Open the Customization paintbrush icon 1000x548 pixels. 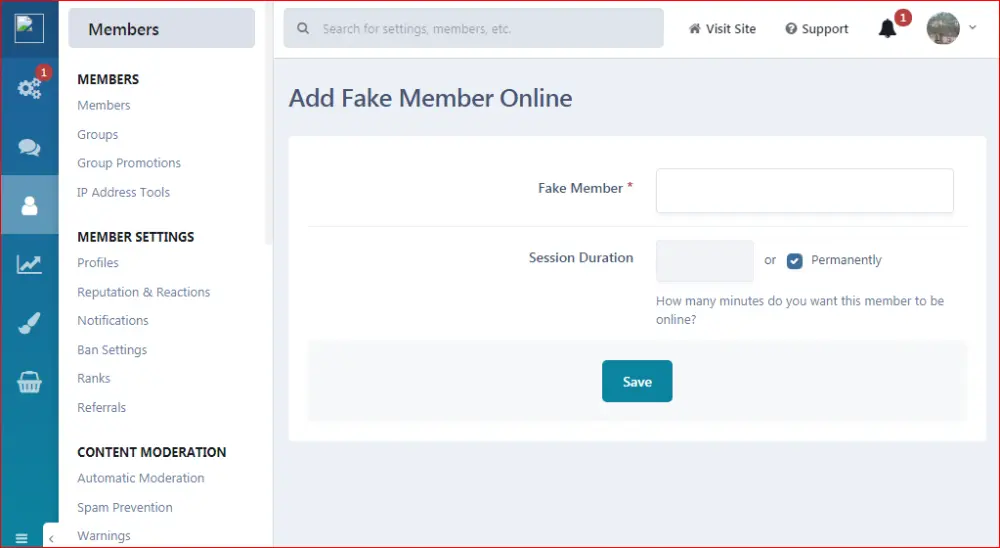pos(29,323)
